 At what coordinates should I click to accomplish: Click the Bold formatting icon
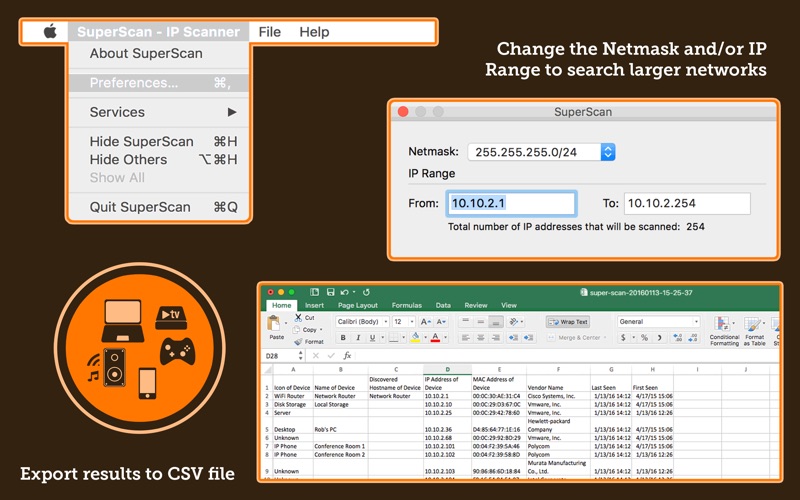click(343, 338)
